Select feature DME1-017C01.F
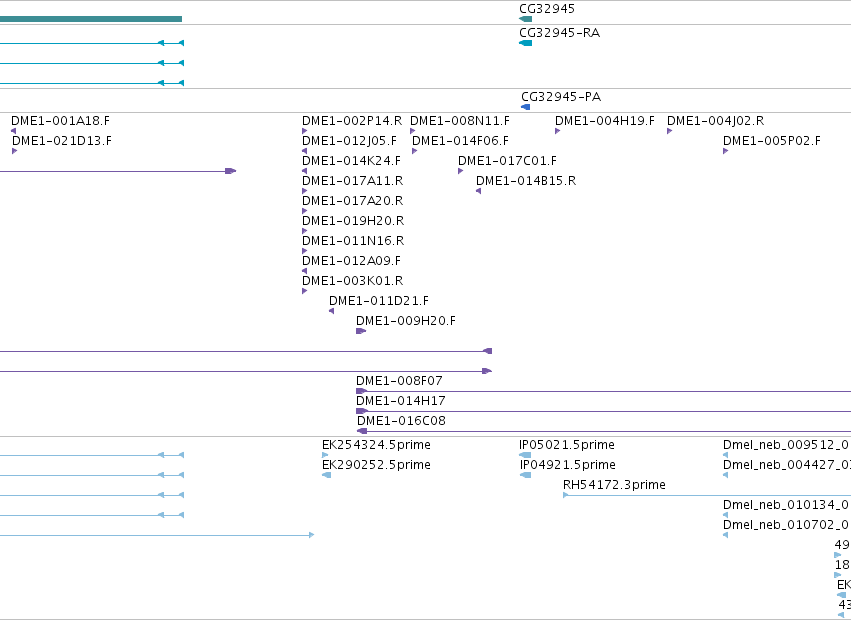This screenshot has height=620, width=851. [507, 161]
